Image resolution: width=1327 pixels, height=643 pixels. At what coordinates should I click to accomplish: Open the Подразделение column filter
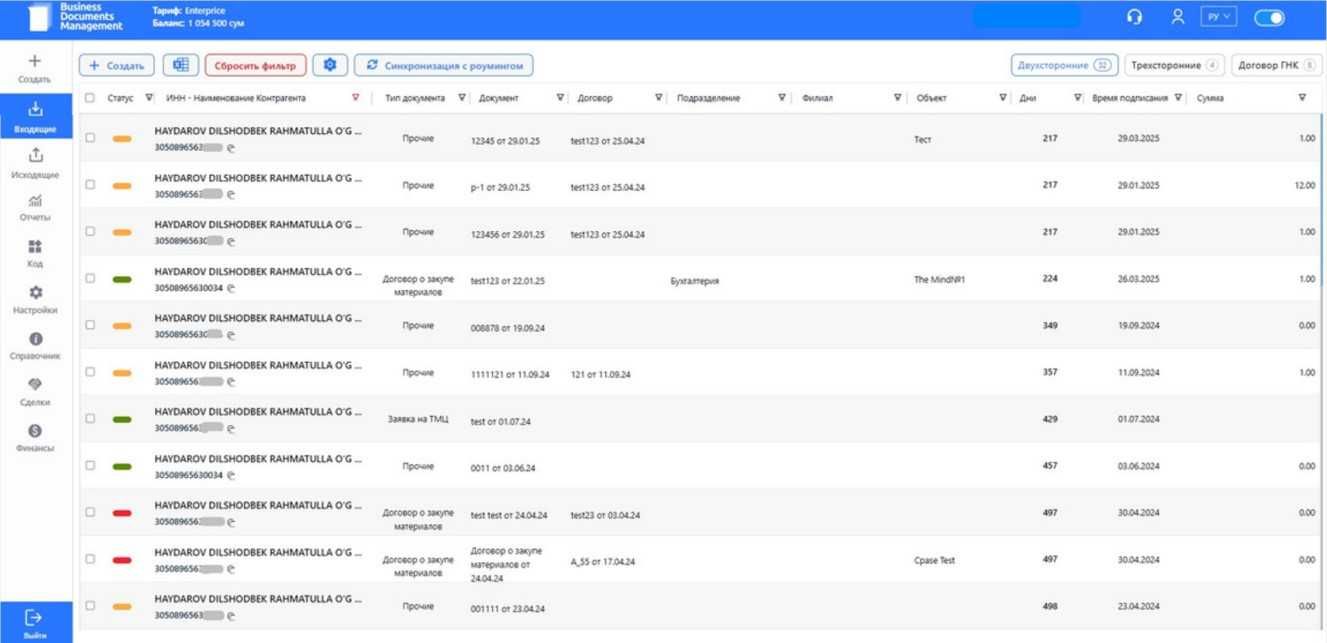point(782,98)
